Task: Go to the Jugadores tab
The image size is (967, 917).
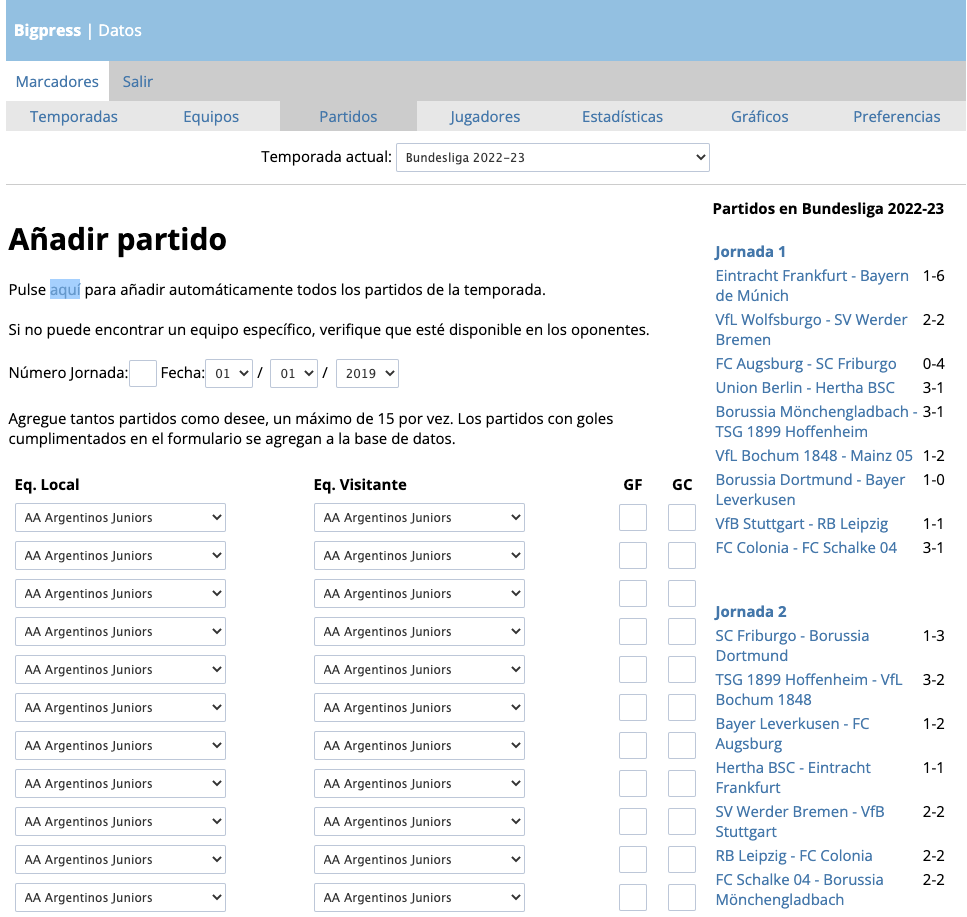Action: point(485,117)
